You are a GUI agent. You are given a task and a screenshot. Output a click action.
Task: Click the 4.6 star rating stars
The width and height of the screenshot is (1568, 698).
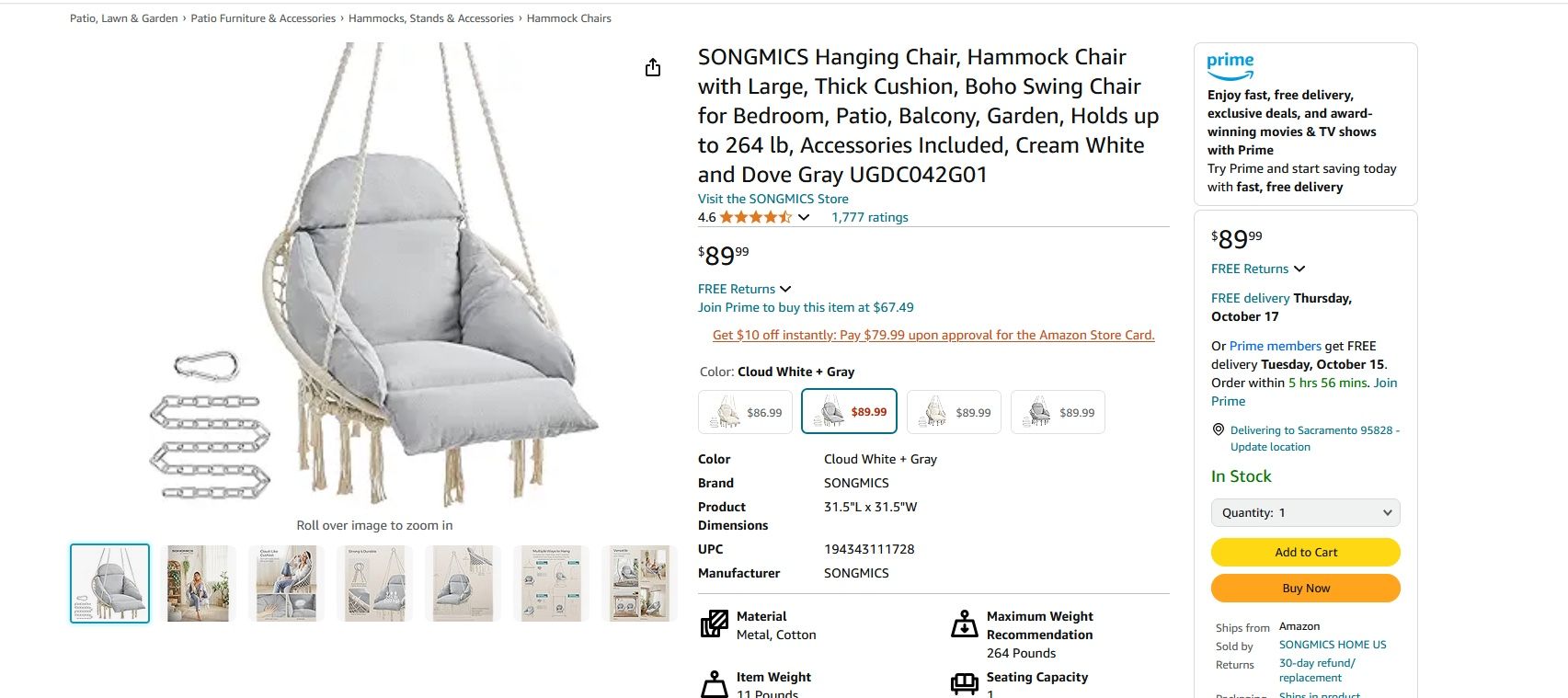coord(754,217)
